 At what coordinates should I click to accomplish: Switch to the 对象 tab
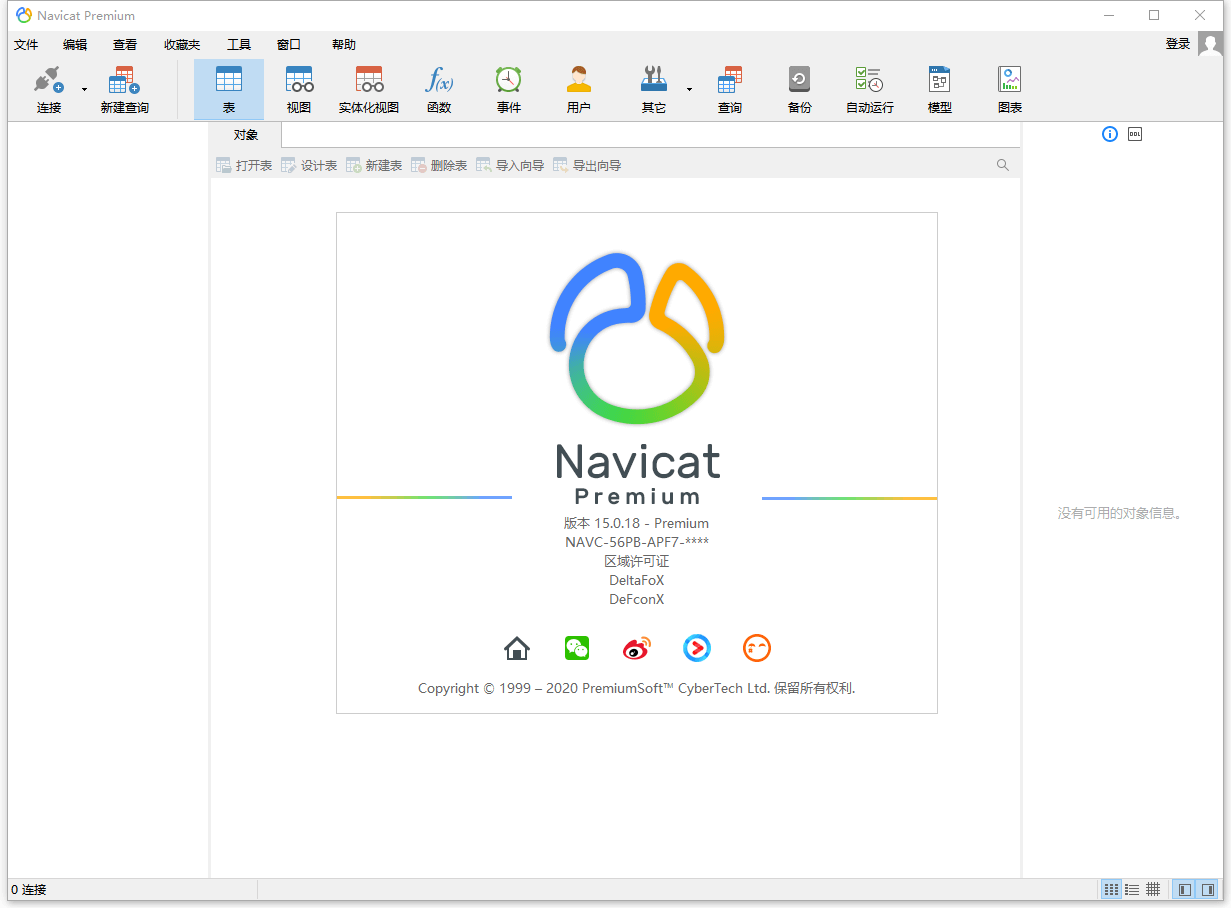[245, 134]
